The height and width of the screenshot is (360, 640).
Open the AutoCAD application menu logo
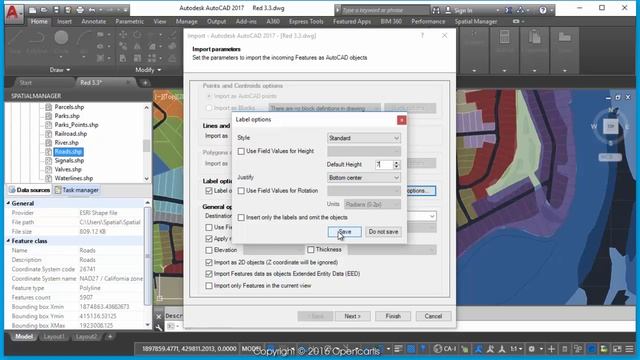click(14, 13)
